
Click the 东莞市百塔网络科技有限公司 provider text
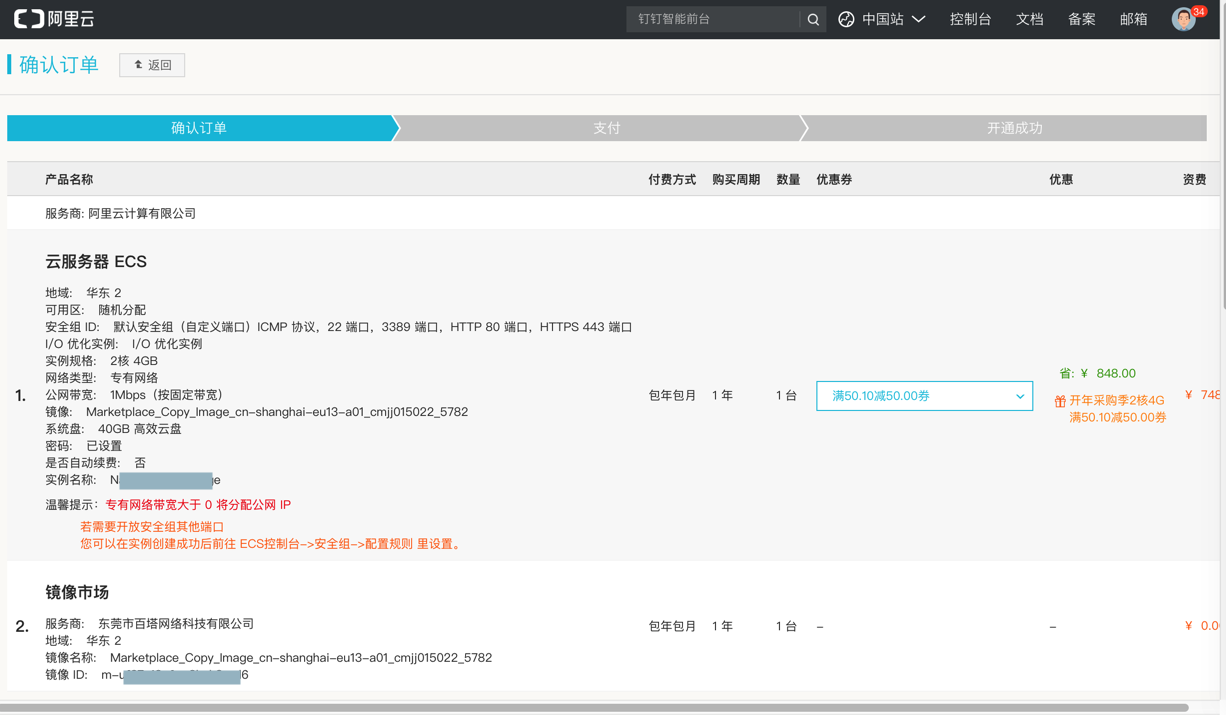coord(176,624)
